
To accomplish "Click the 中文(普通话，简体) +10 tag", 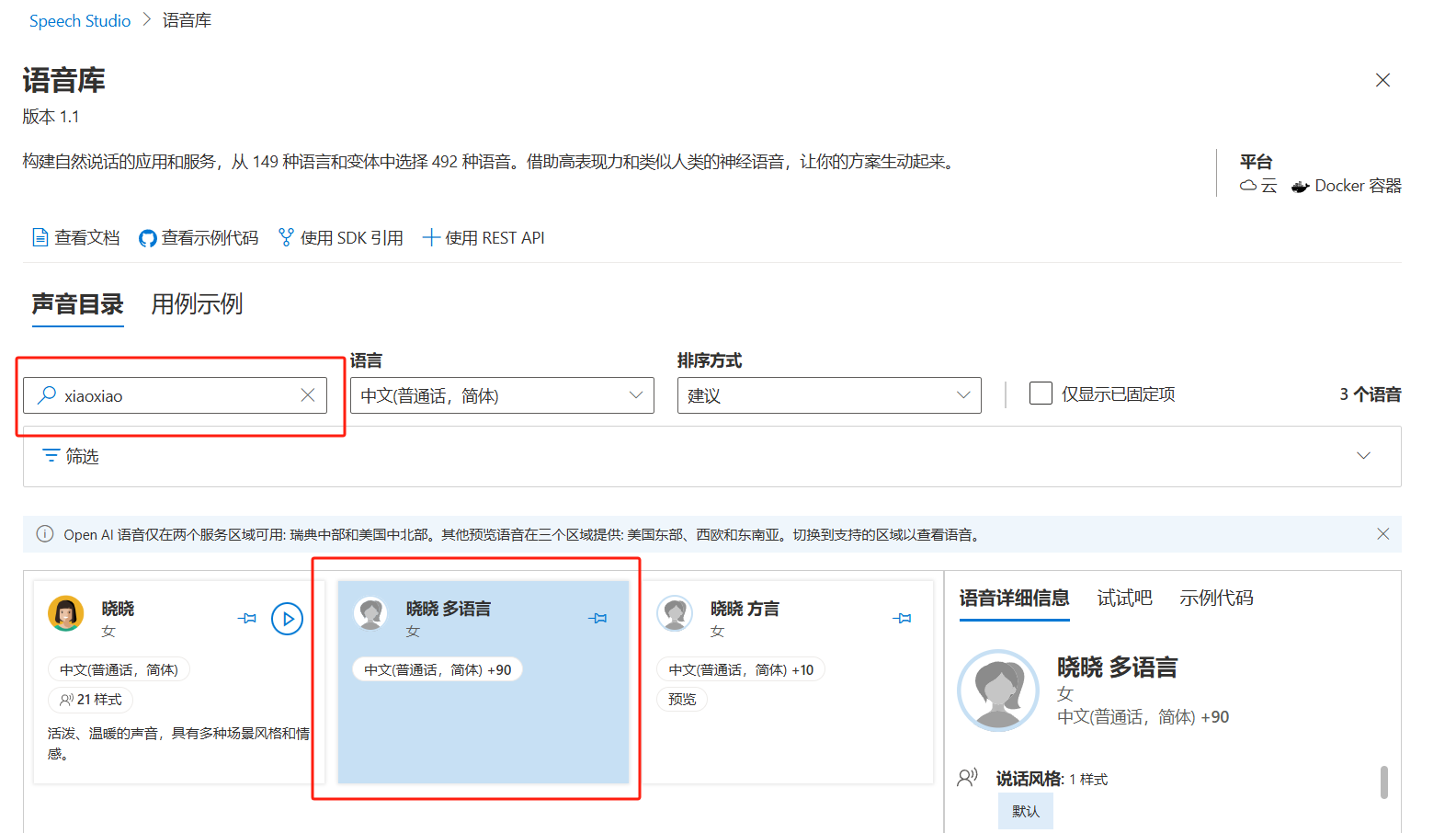I will pos(741,669).
